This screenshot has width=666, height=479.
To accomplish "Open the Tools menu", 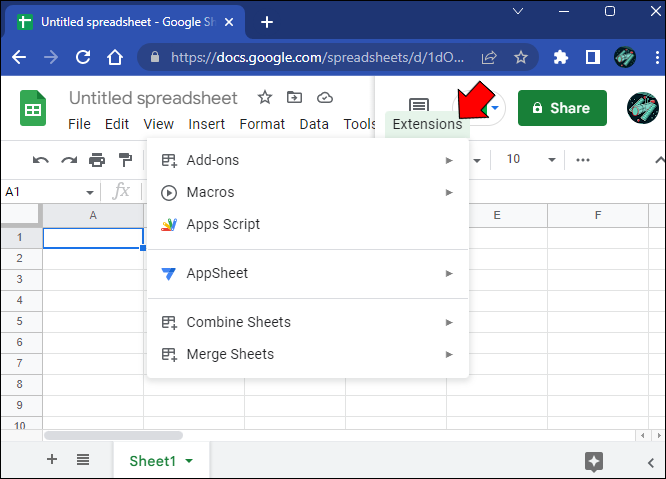I will click(359, 124).
